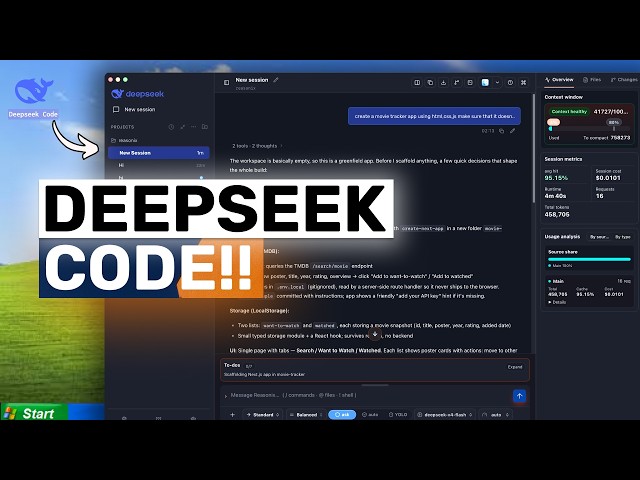This screenshot has width=640, height=480.
Task: Click the copy icon in header toolbar
Action: point(430,82)
